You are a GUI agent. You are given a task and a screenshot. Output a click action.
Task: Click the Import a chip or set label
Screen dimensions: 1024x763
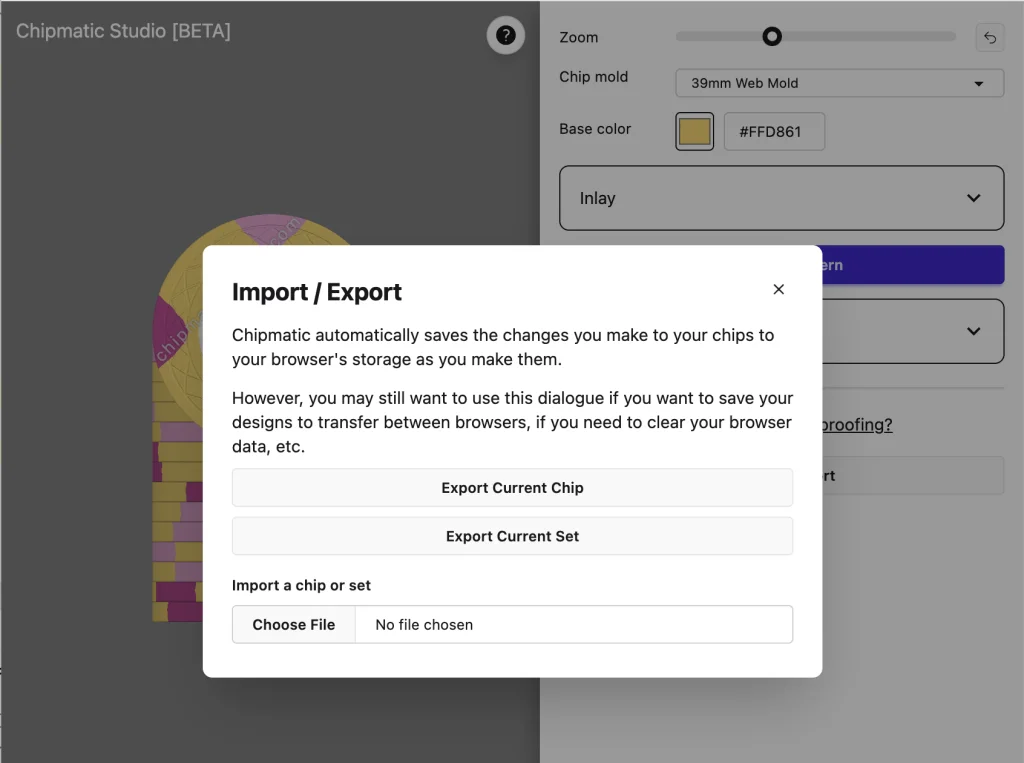point(301,585)
